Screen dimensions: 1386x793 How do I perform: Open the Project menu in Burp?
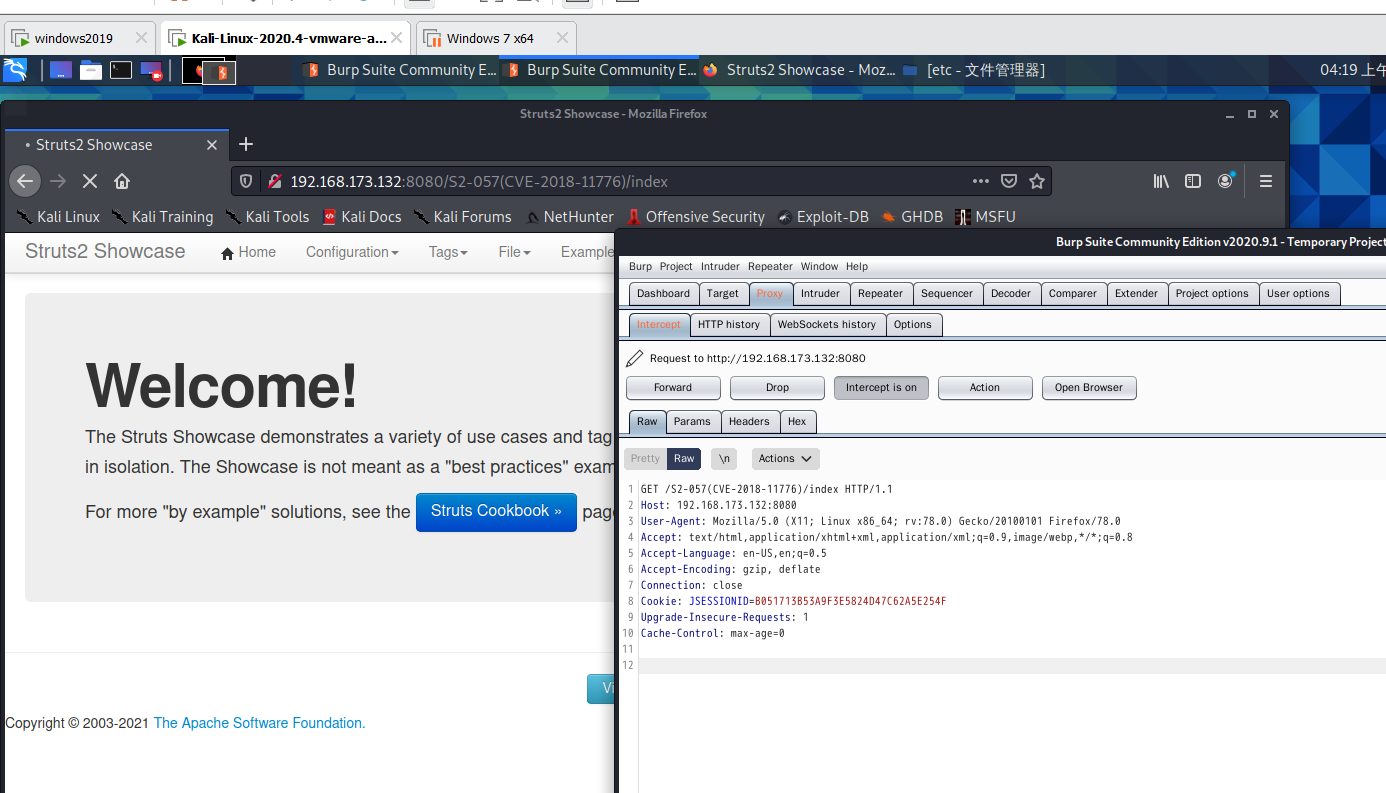pyautogui.click(x=676, y=267)
